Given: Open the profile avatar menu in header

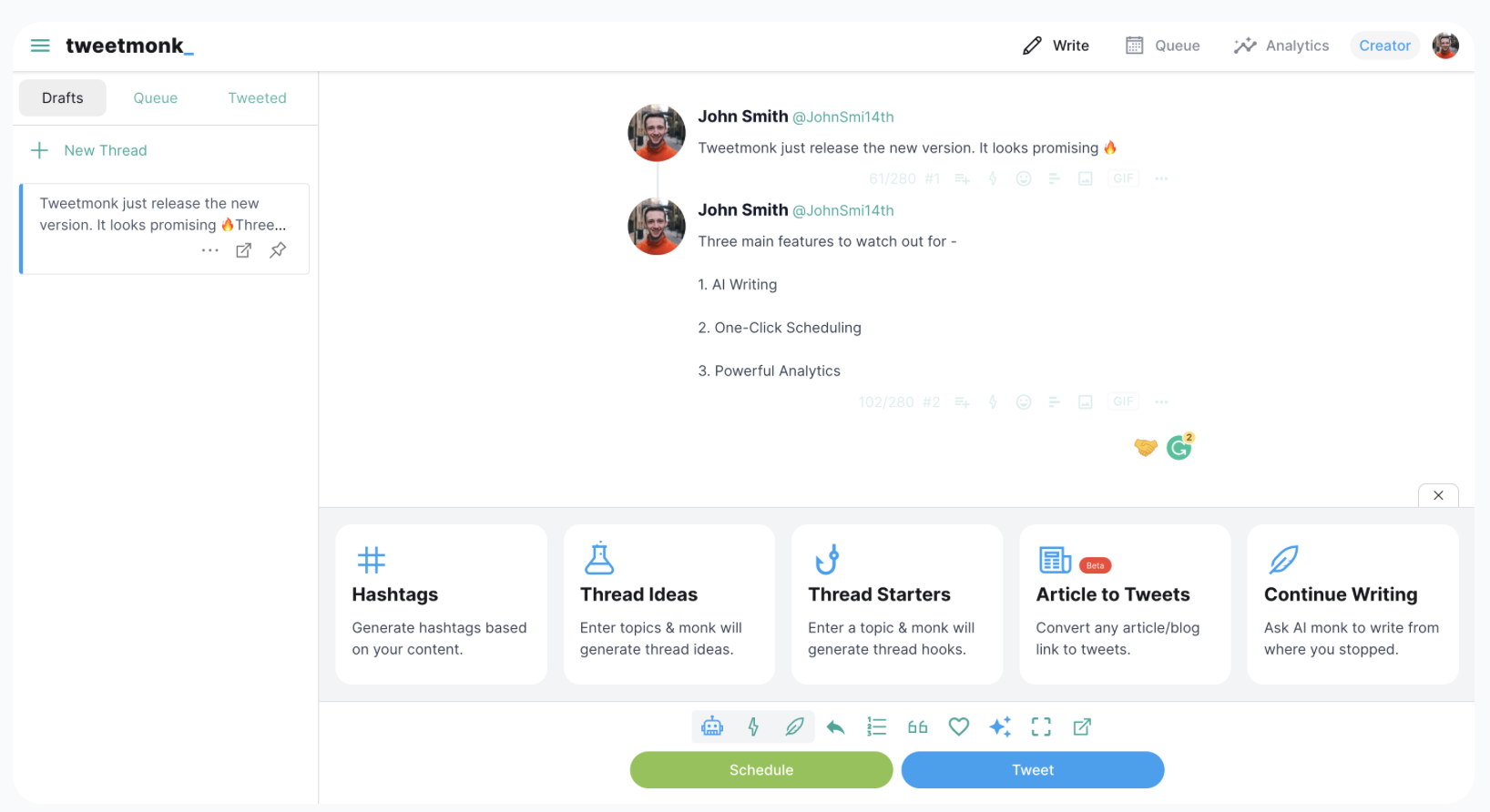Looking at the screenshot, I should [1445, 46].
